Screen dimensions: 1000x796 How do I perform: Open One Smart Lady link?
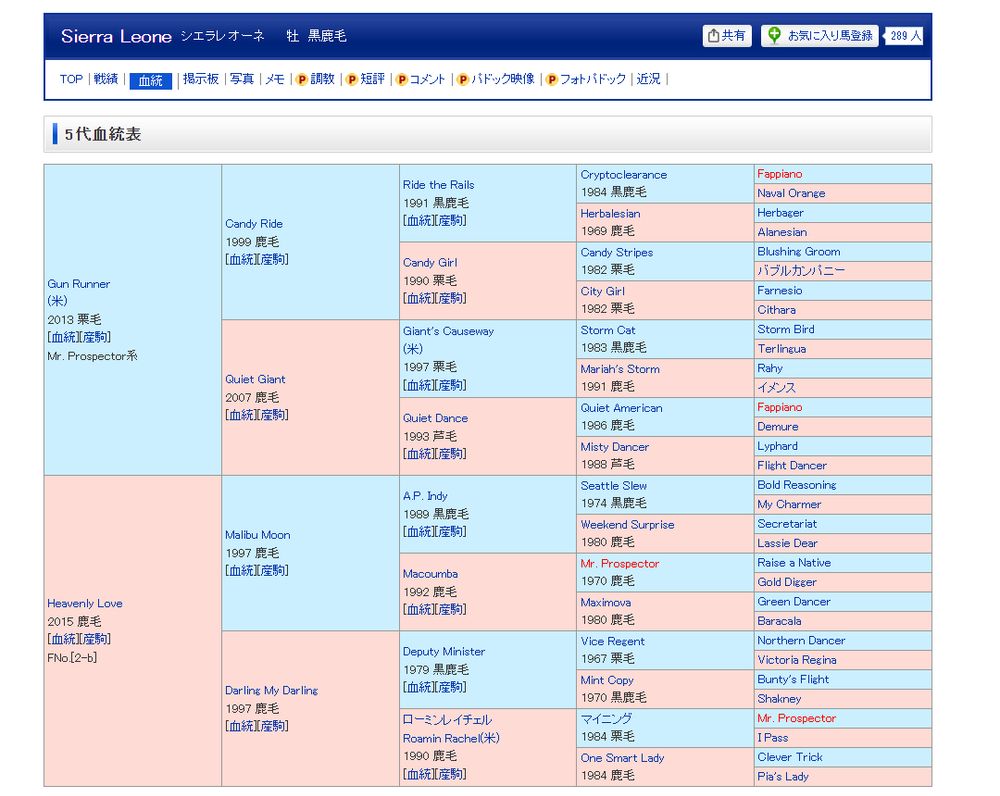click(x=622, y=758)
